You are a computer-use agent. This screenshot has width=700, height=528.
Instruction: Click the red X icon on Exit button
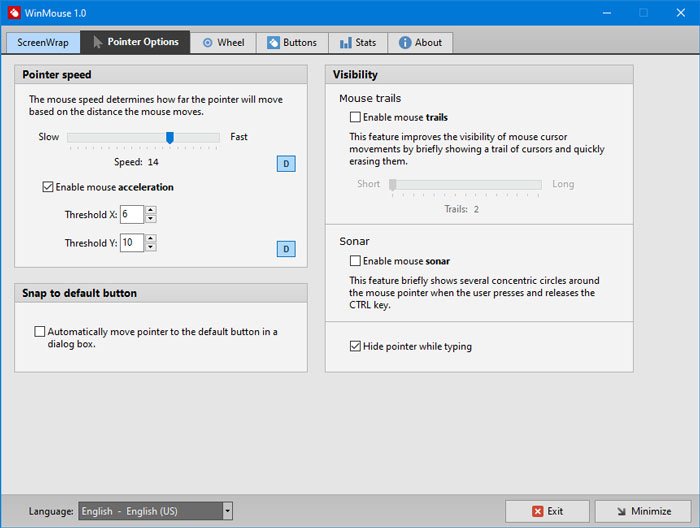[538, 511]
